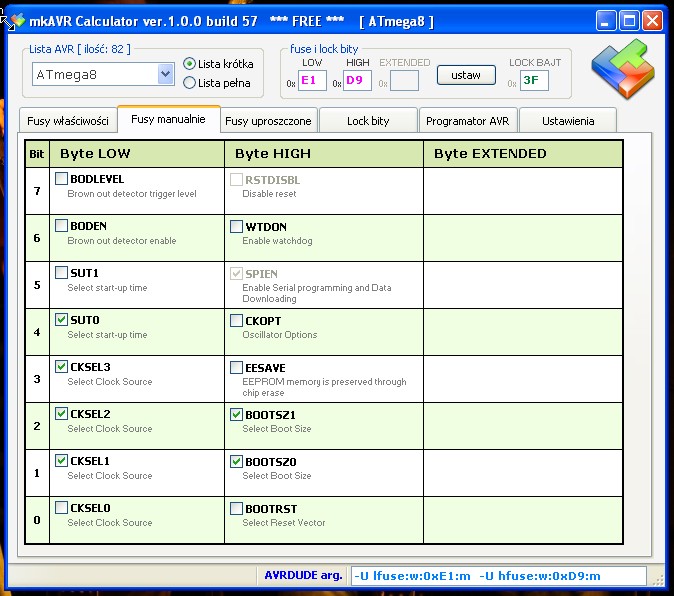This screenshot has width=674, height=596.
Task: Minimize the mkAVR Calculator window
Action: coord(606,20)
